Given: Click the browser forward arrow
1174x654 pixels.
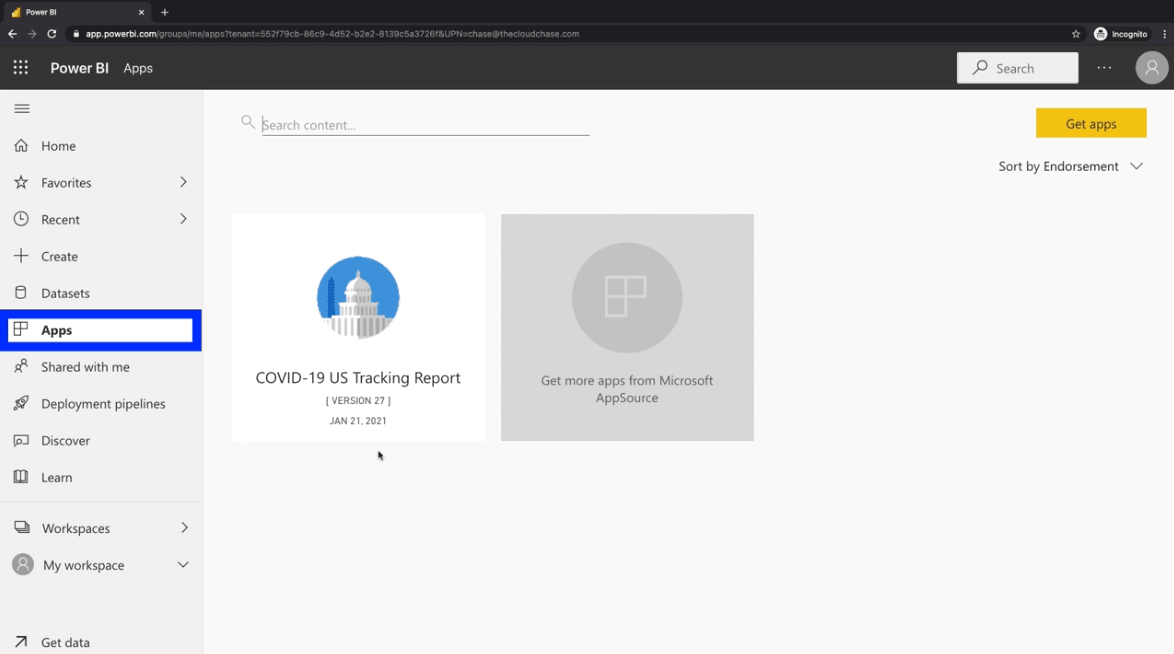Looking at the screenshot, I should pos(31,34).
